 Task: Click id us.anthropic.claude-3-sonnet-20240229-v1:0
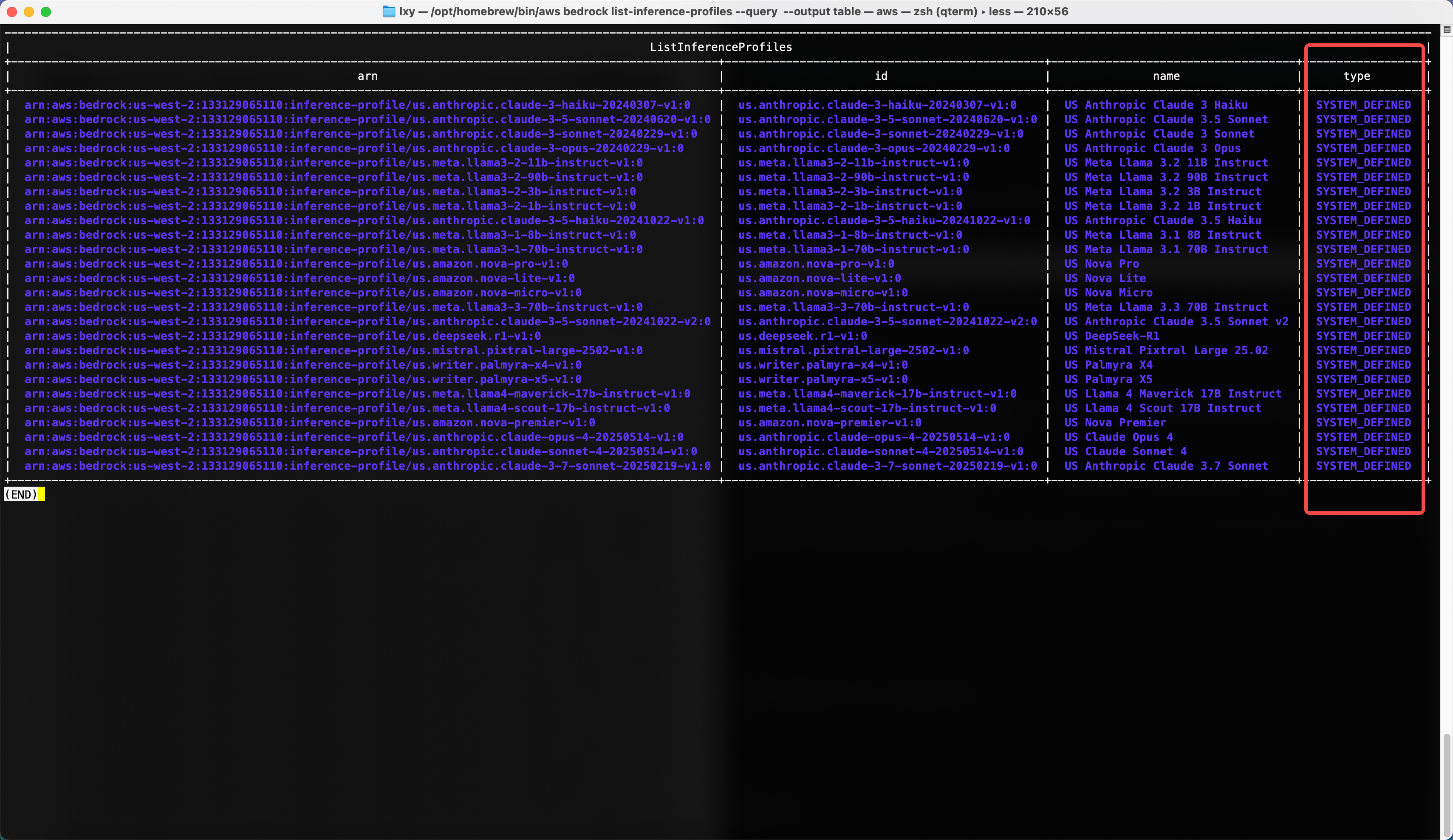pos(880,134)
